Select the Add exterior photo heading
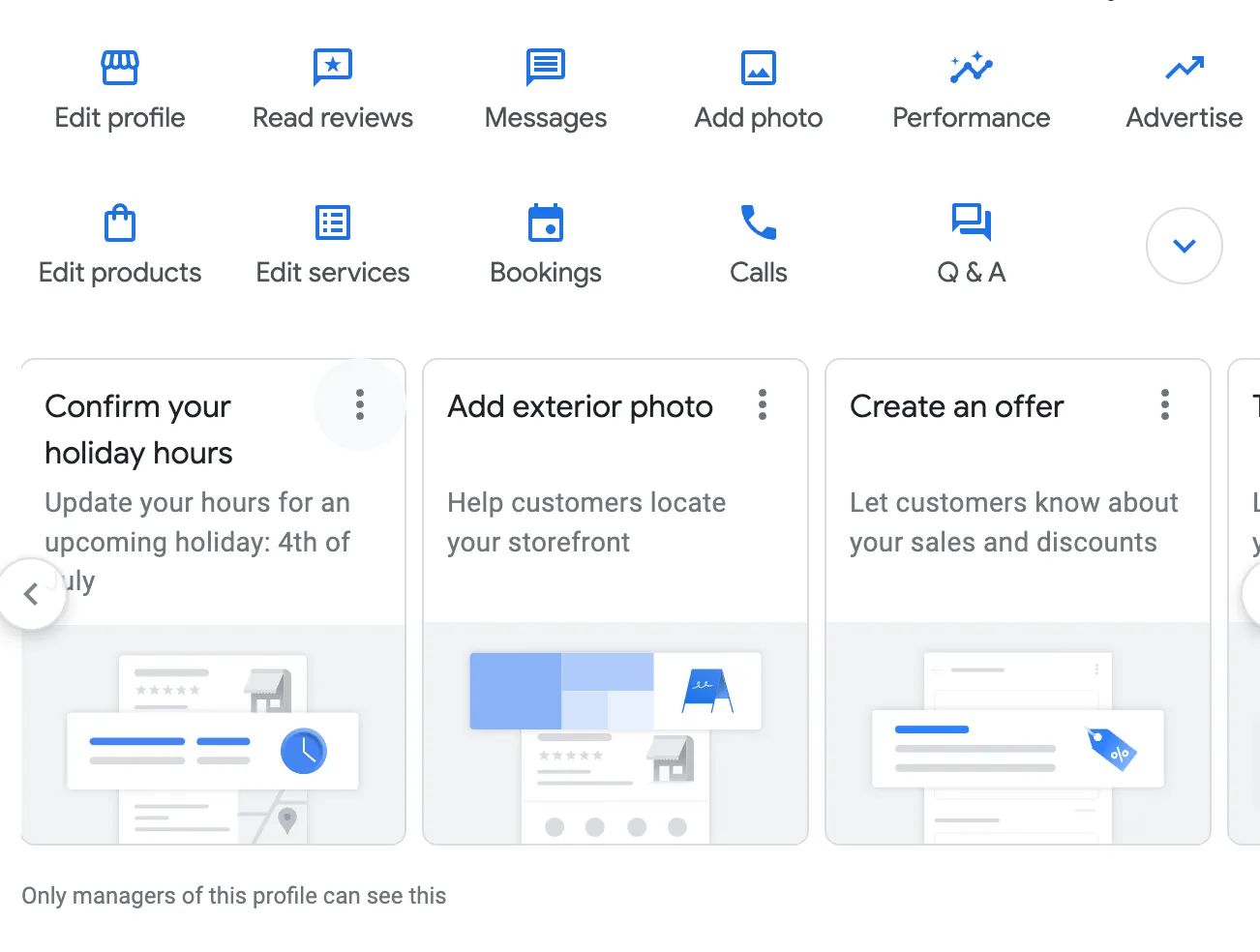The width and height of the screenshot is (1260, 952). click(x=581, y=407)
